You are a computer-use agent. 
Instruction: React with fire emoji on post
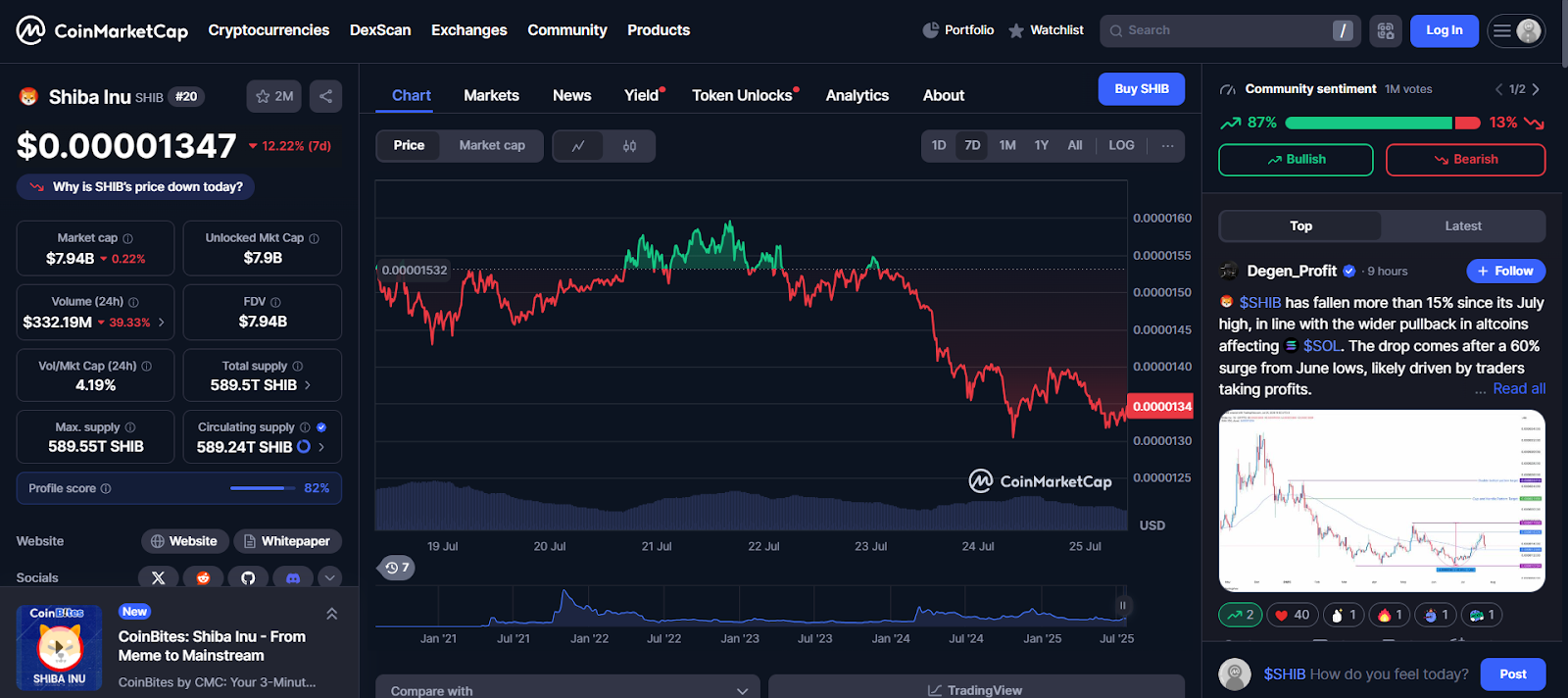point(1392,615)
